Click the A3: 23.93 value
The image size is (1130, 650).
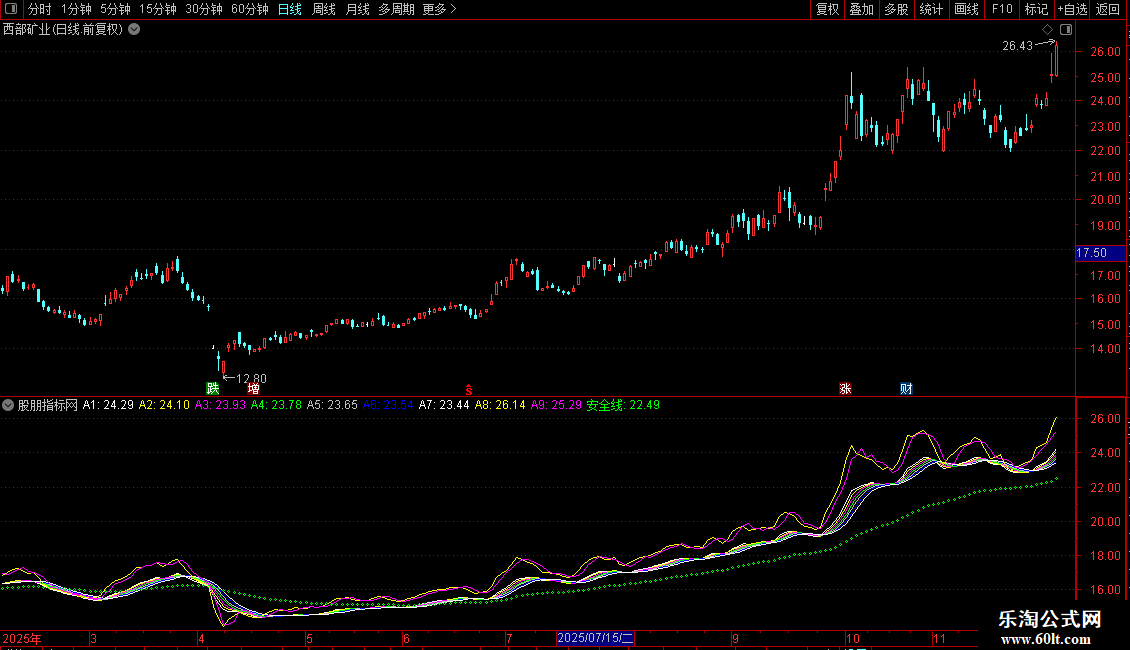tap(221, 405)
